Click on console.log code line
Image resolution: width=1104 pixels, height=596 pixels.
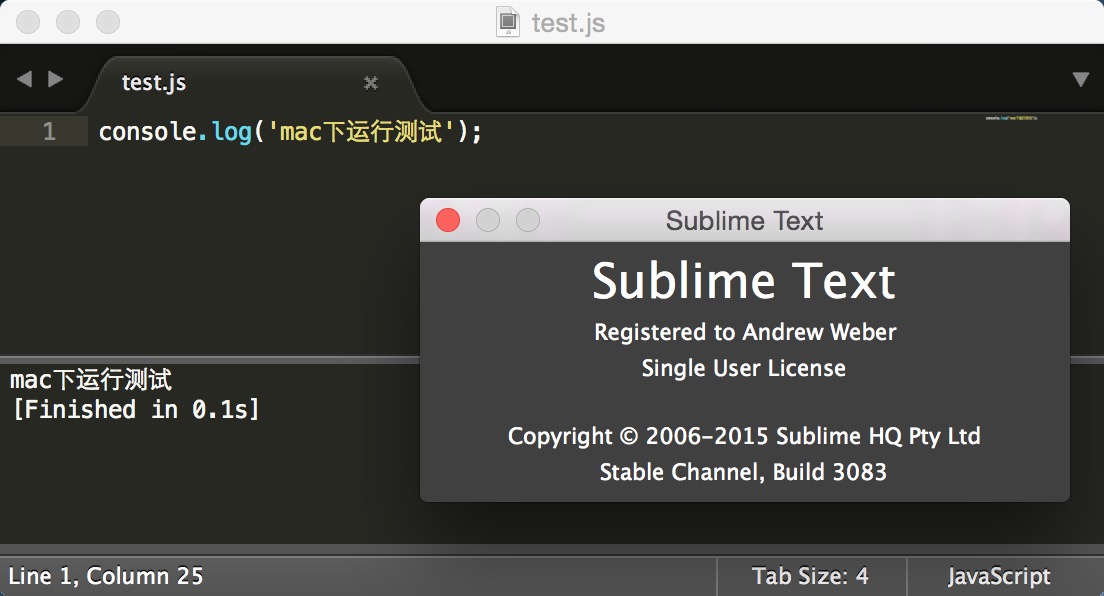coord(290,131)
